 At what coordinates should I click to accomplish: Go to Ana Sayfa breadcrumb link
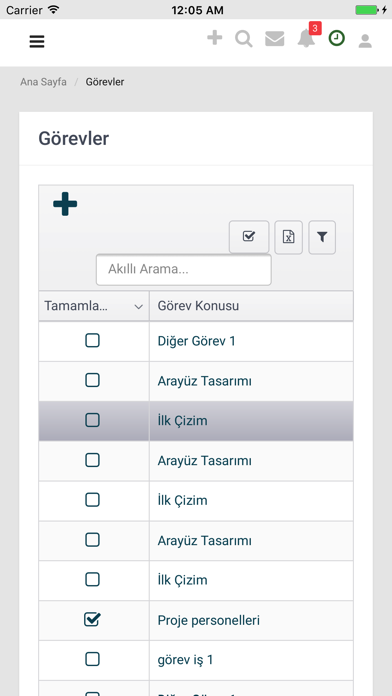point(43,82)
